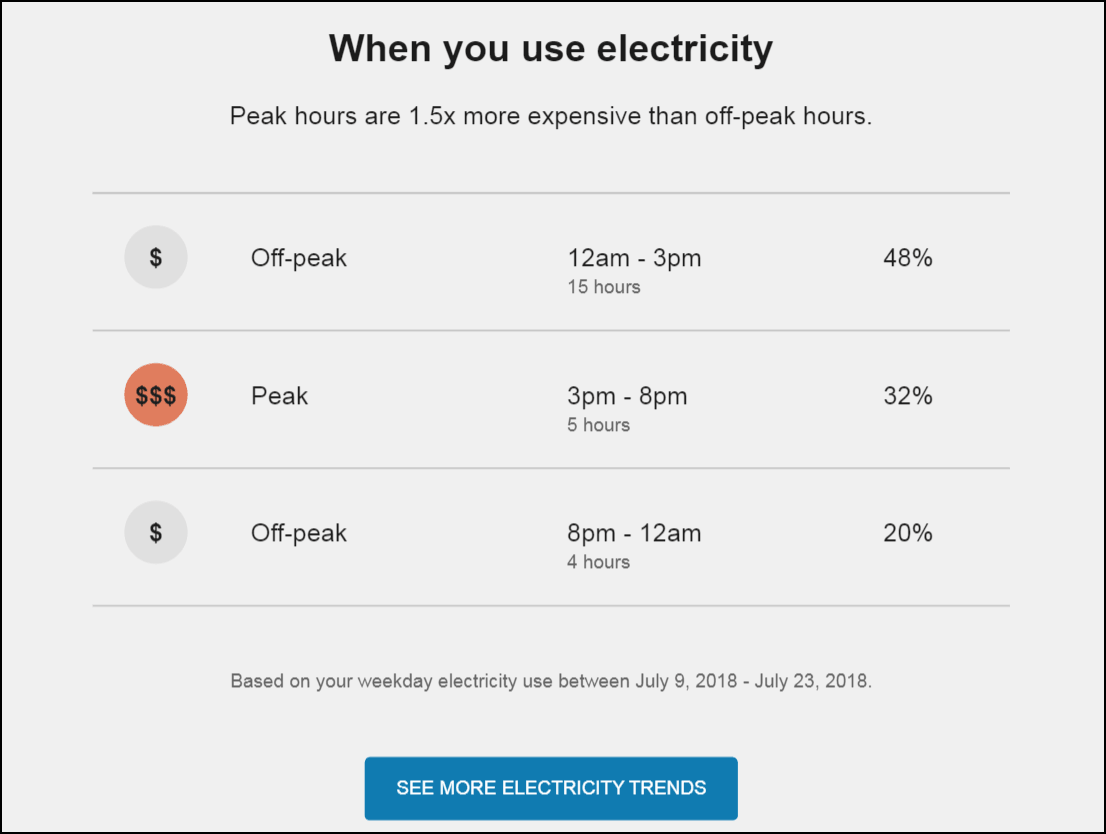
Task: Click the orange $$$ peak icon
Action: click(x=156, y=395)
